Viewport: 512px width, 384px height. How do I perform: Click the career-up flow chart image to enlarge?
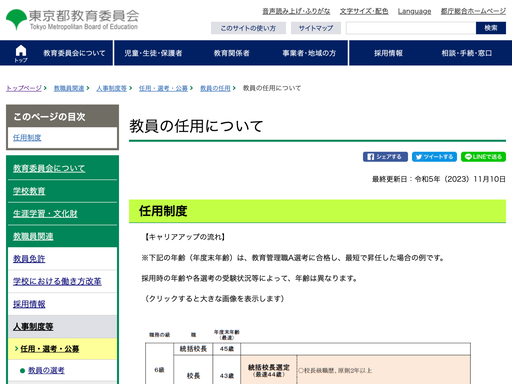308,357
